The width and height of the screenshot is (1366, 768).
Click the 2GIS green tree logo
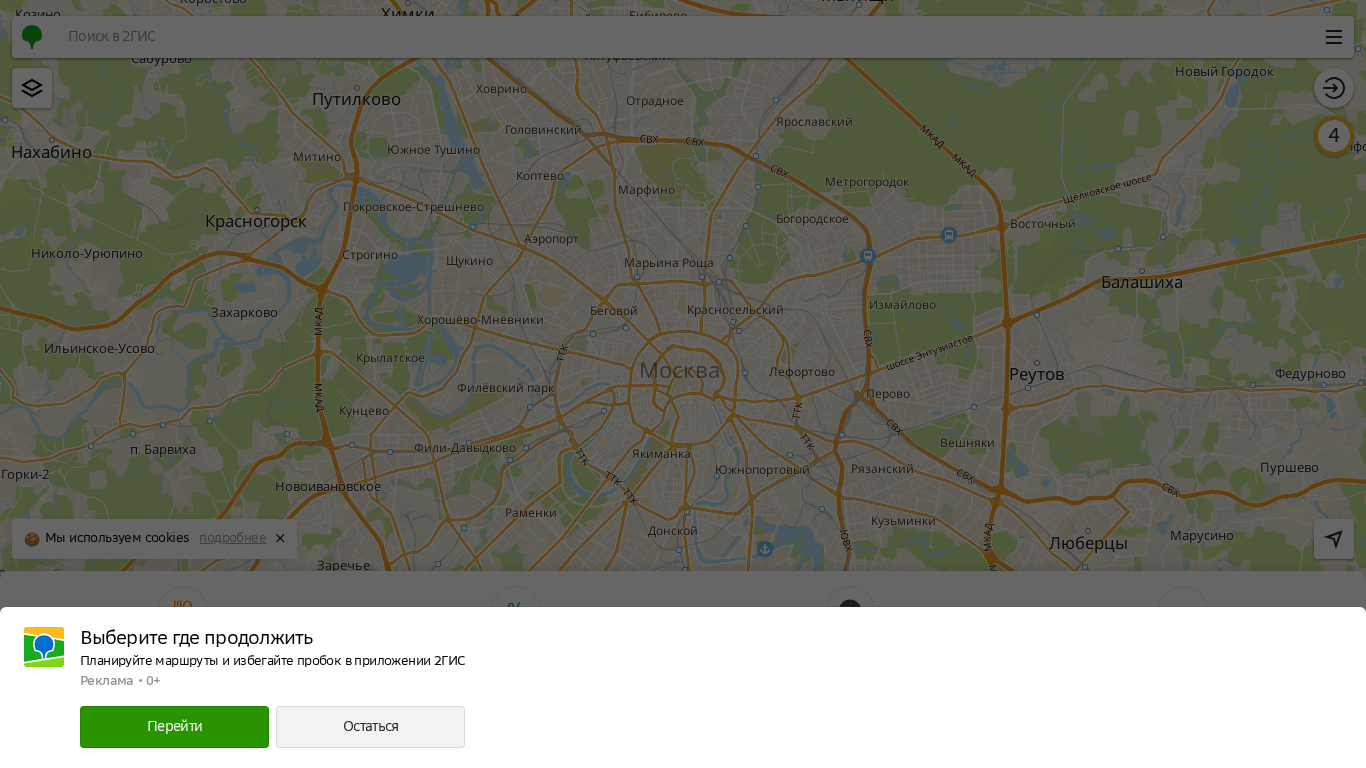[x=32, y=37]
